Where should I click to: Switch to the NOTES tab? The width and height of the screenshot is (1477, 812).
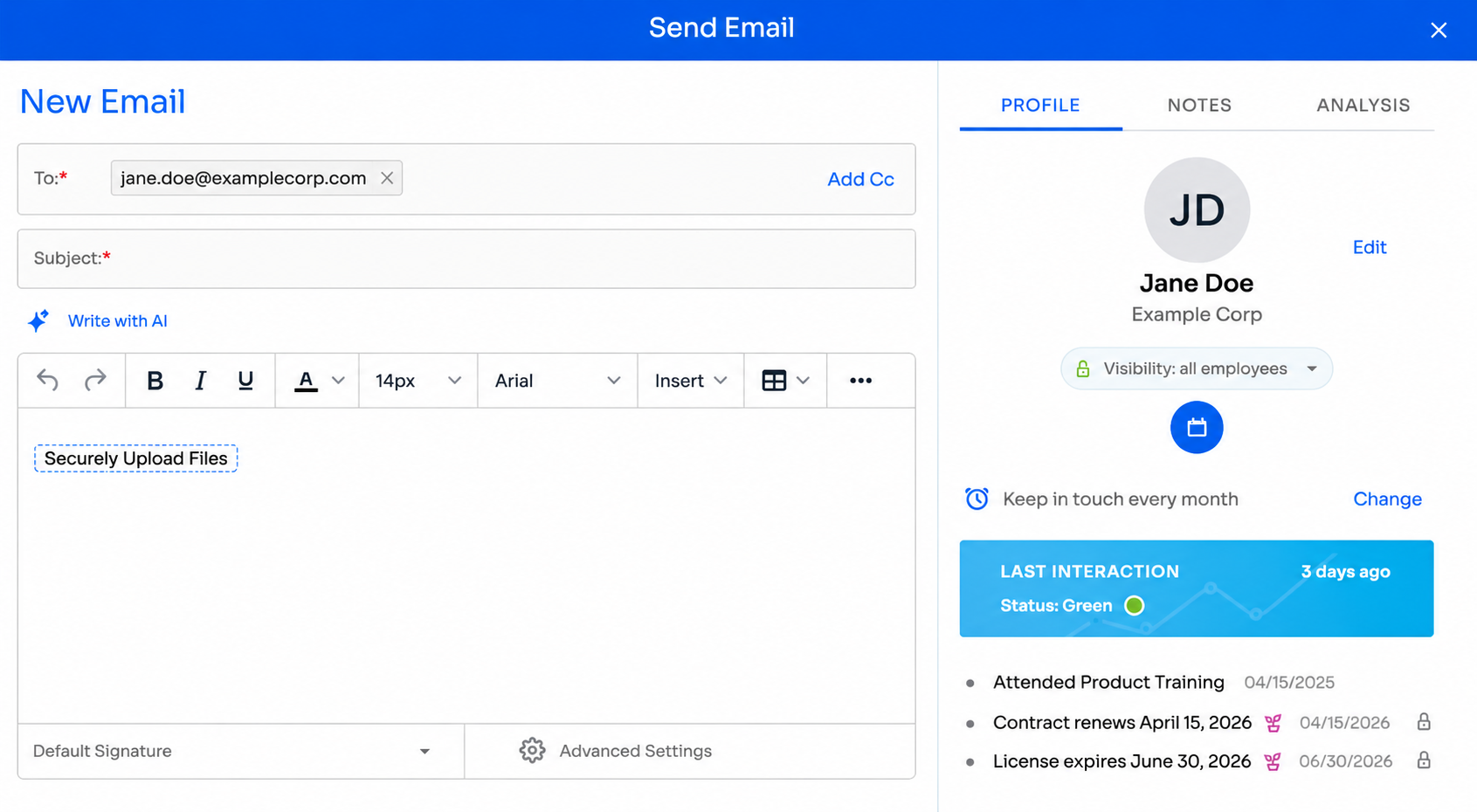1199,106
